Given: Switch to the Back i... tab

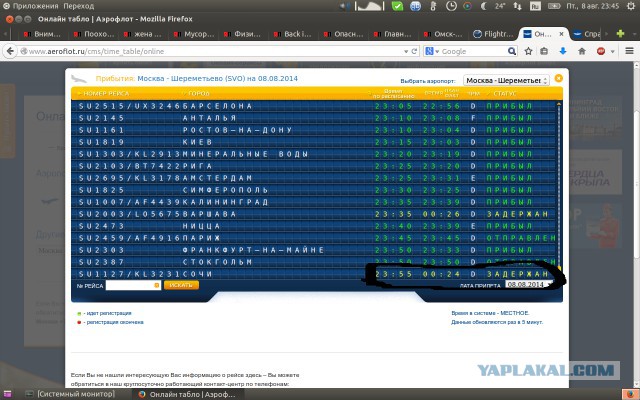Looking at the screenshot, I should [293, 34].
